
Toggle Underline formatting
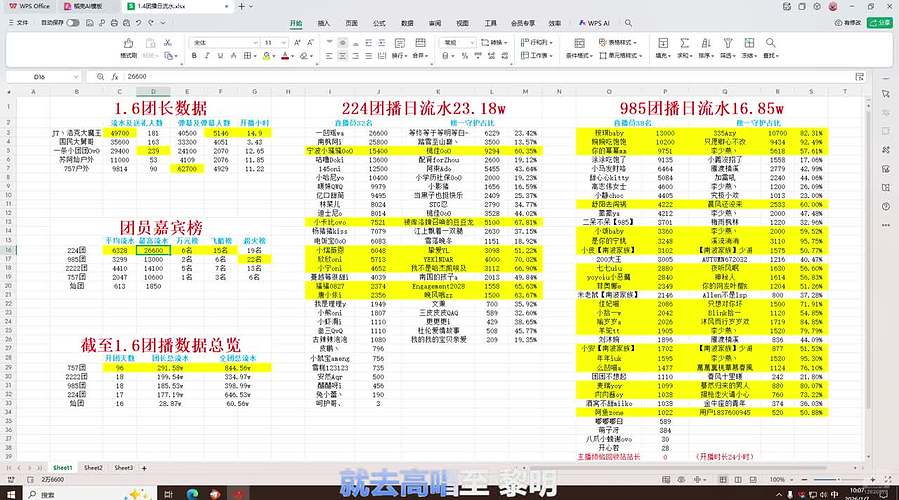click(x=220, y=56)
